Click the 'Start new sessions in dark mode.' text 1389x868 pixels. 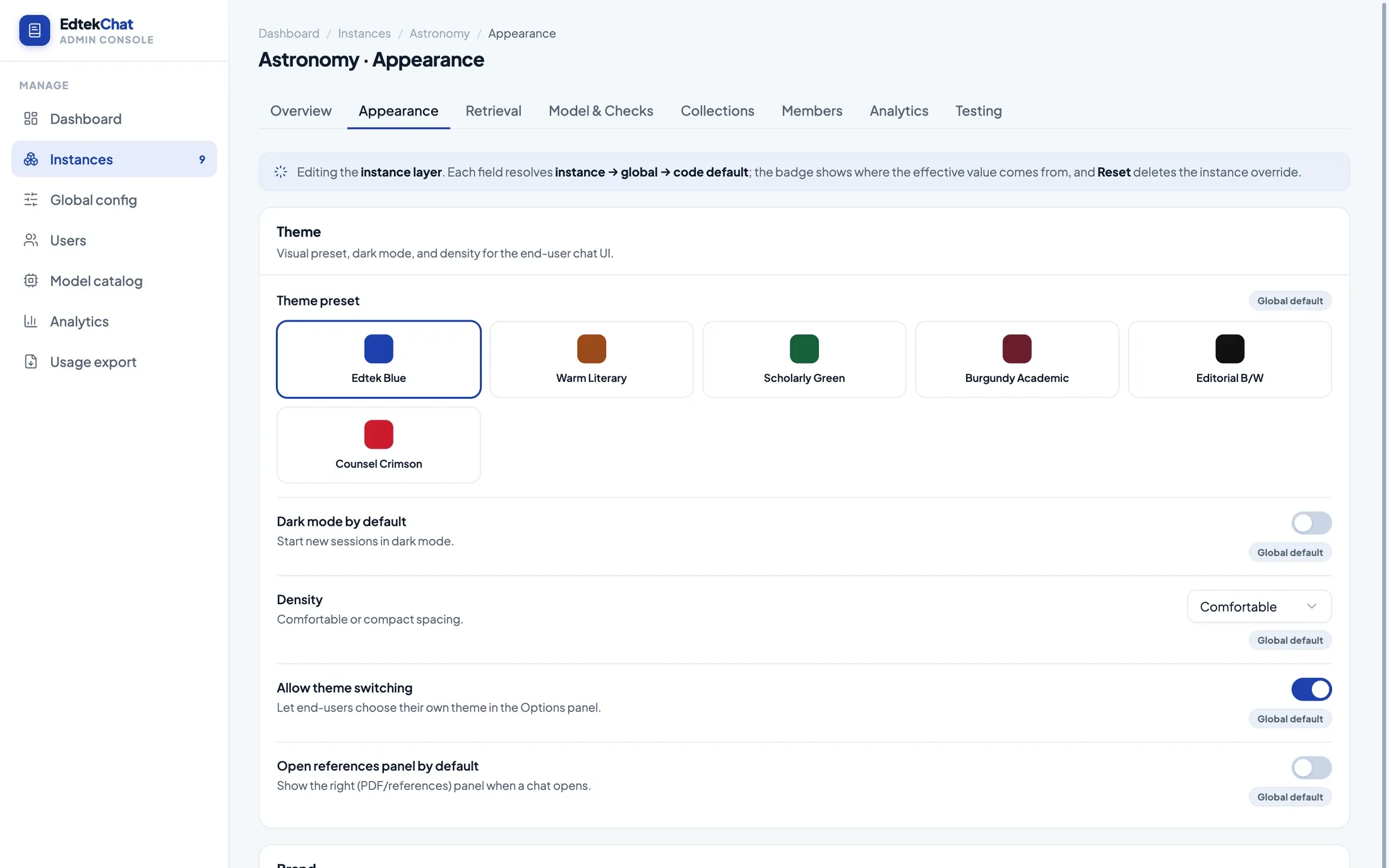pos(365,541)
